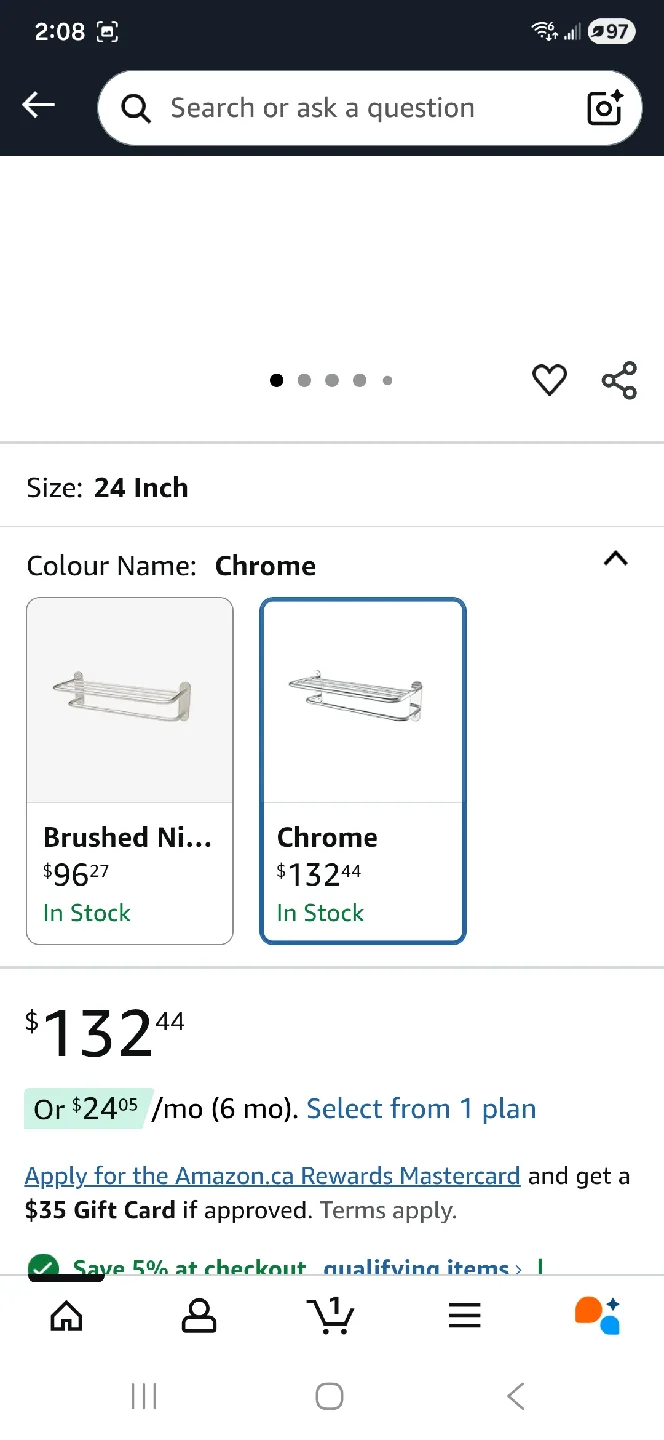Viewport: 664px width, 1440px height.
Task: Apply for the Amazon.ca Rewards Mastercard
Action: tap(272, 1175)
